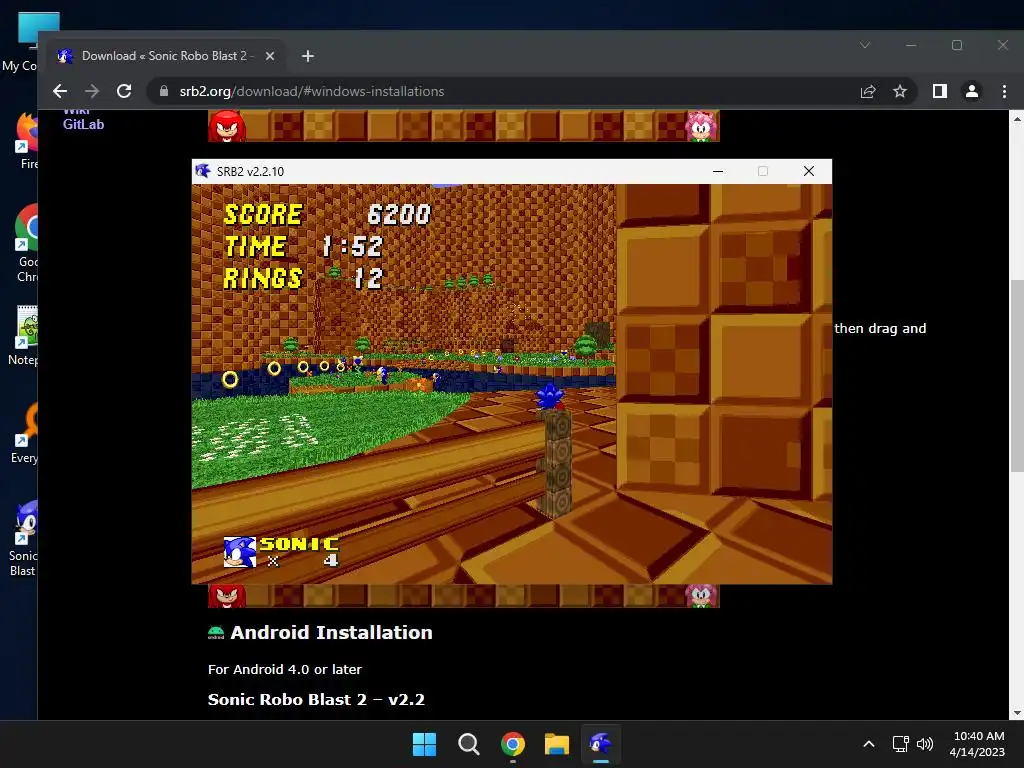
Task: Bookmark this page with star
Action: (900, 91)
